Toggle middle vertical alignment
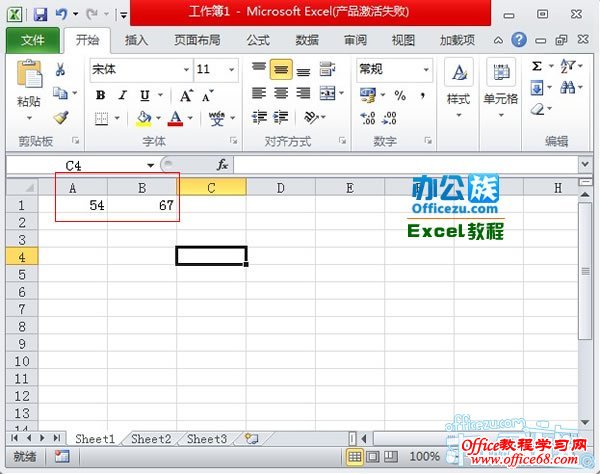Viewport: 600px width, 474px height. 281,69
